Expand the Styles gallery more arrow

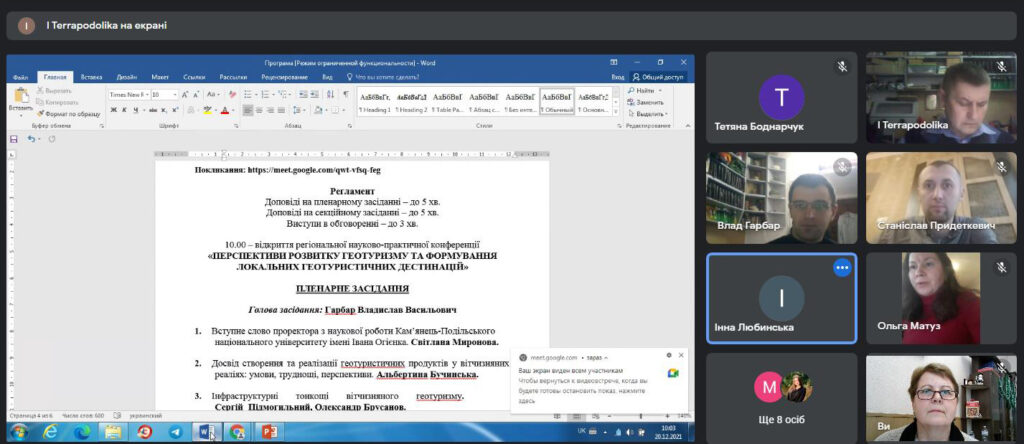tap(618, 109)
